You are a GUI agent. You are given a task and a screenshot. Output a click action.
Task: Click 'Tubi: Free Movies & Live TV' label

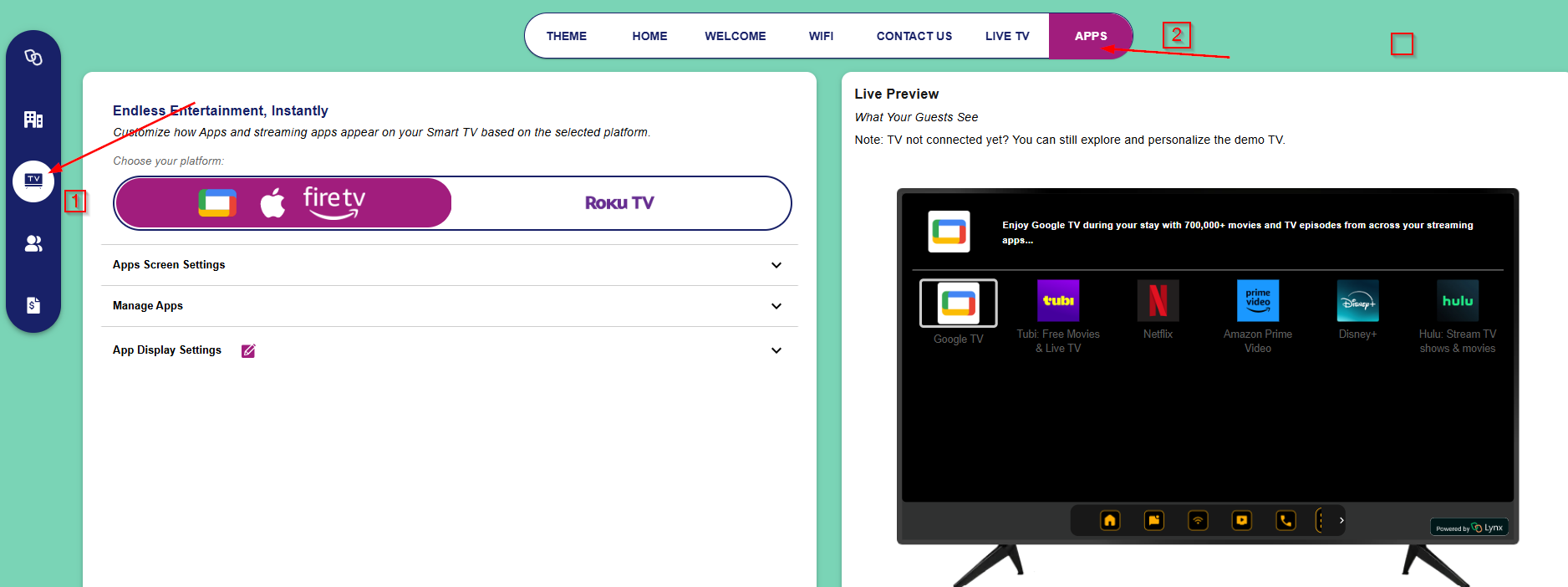(1058, 341)
